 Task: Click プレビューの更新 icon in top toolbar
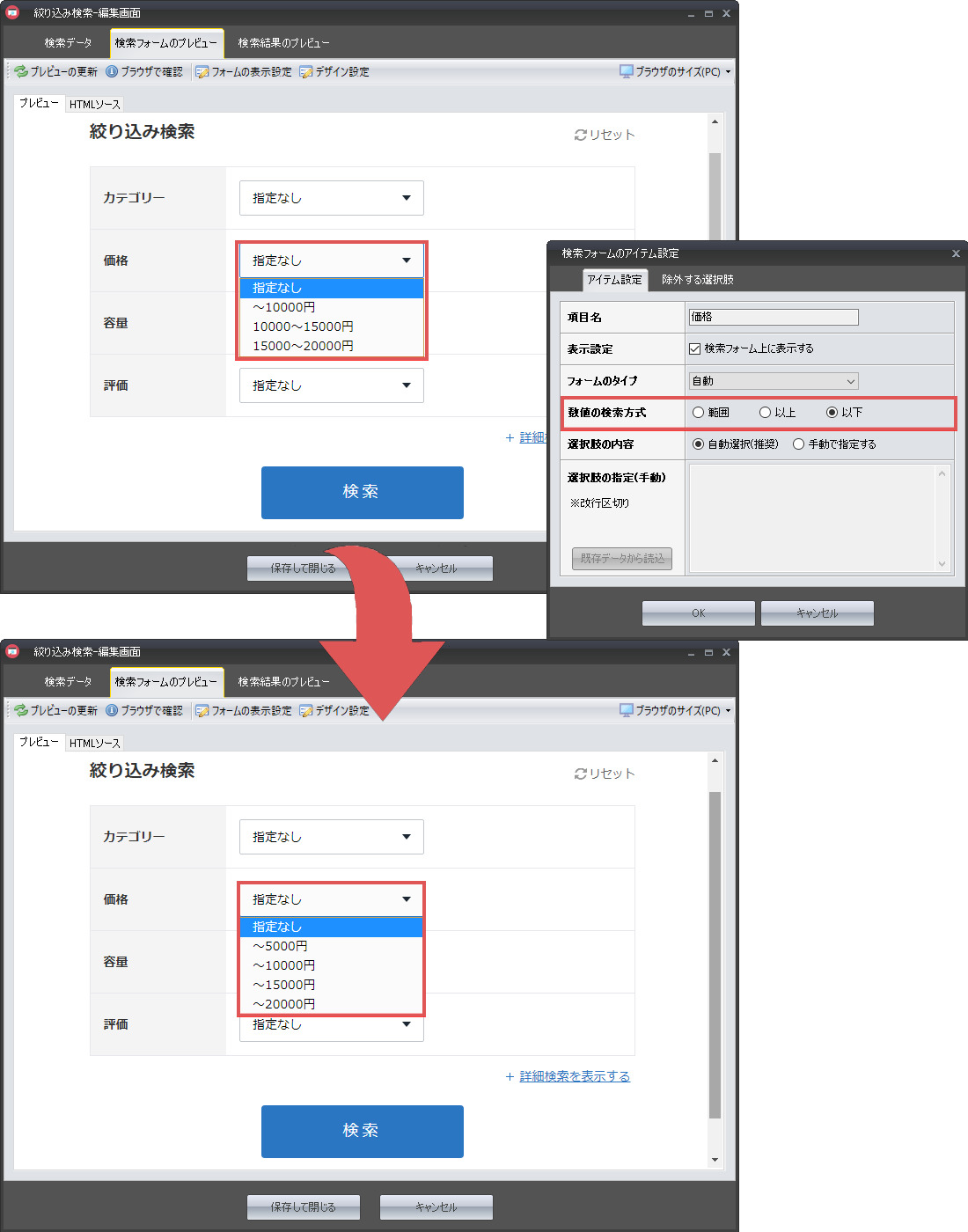tap(21, 71)
